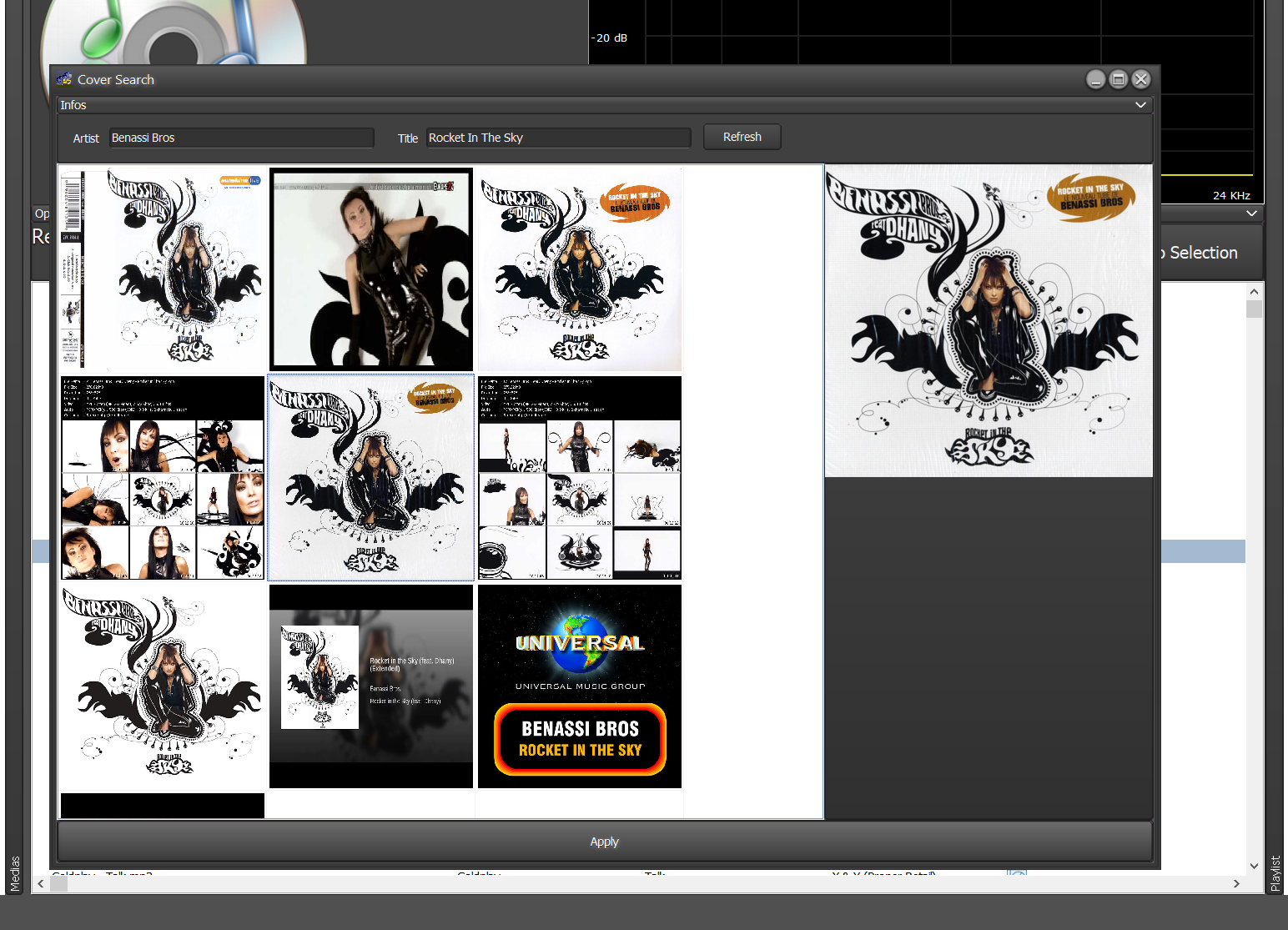Select the nine-photo face collage thumbnail

[x=163, y=478]
